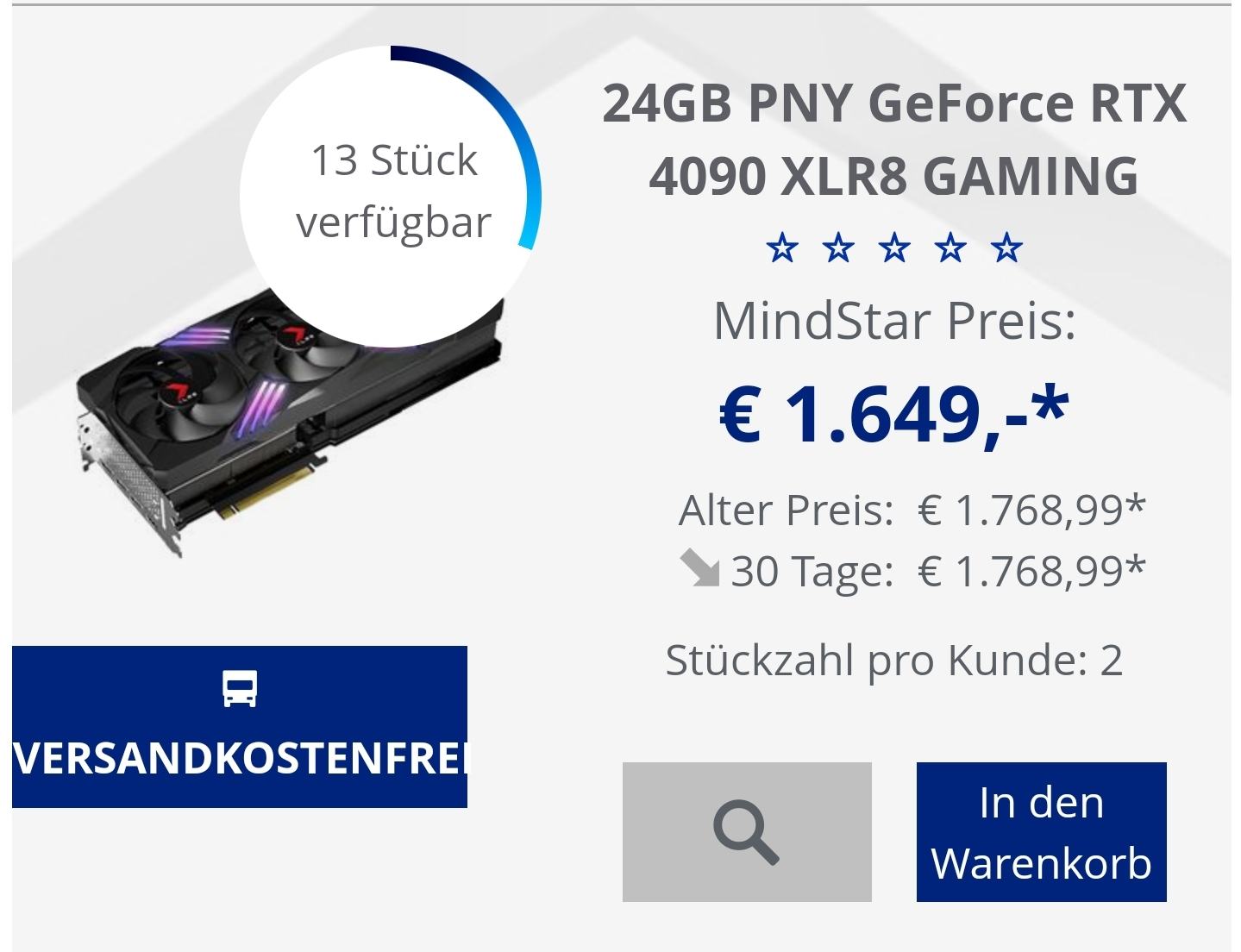
Task: Click the third rating star
Action: [894, 248]
